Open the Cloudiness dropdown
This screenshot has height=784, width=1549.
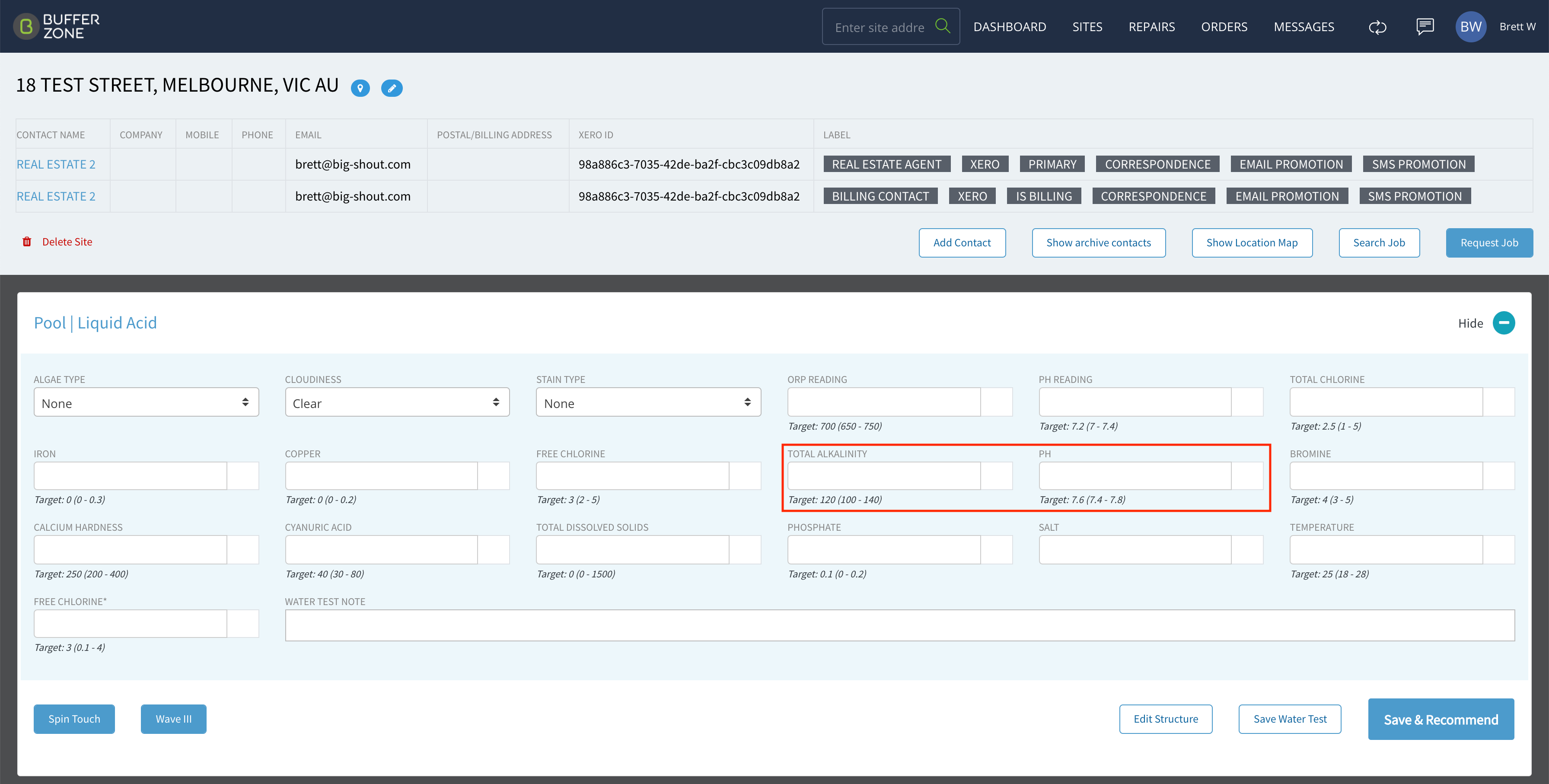click(397, 402)
